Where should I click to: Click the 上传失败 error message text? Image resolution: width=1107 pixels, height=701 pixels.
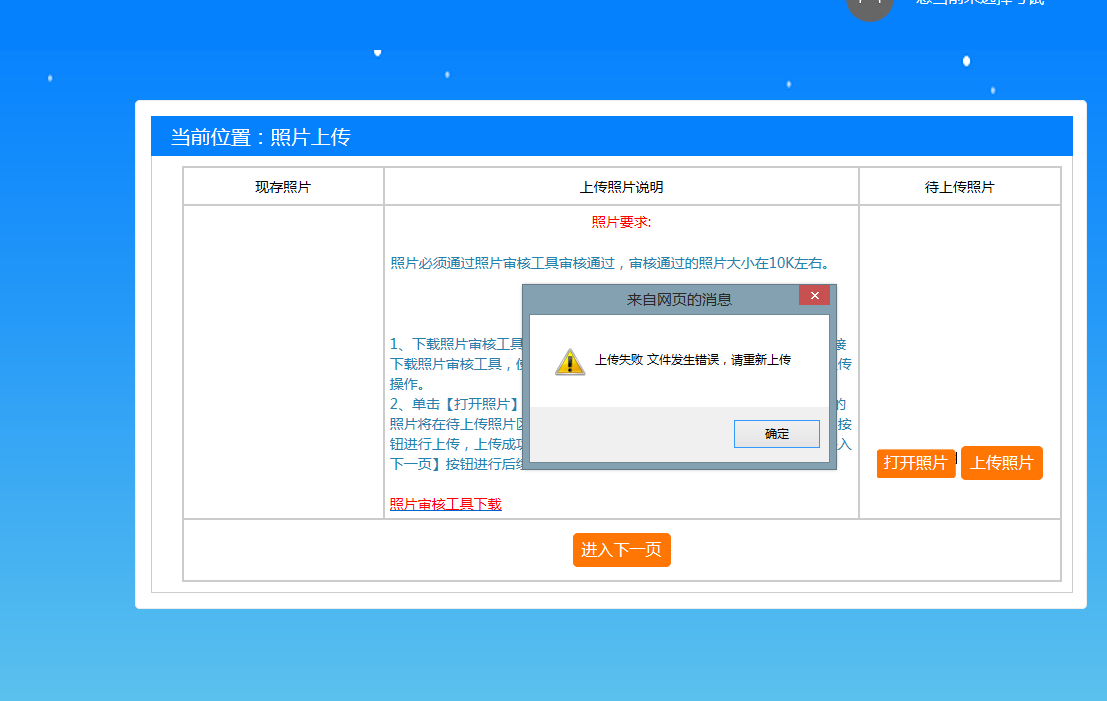[x=693, y=360]
